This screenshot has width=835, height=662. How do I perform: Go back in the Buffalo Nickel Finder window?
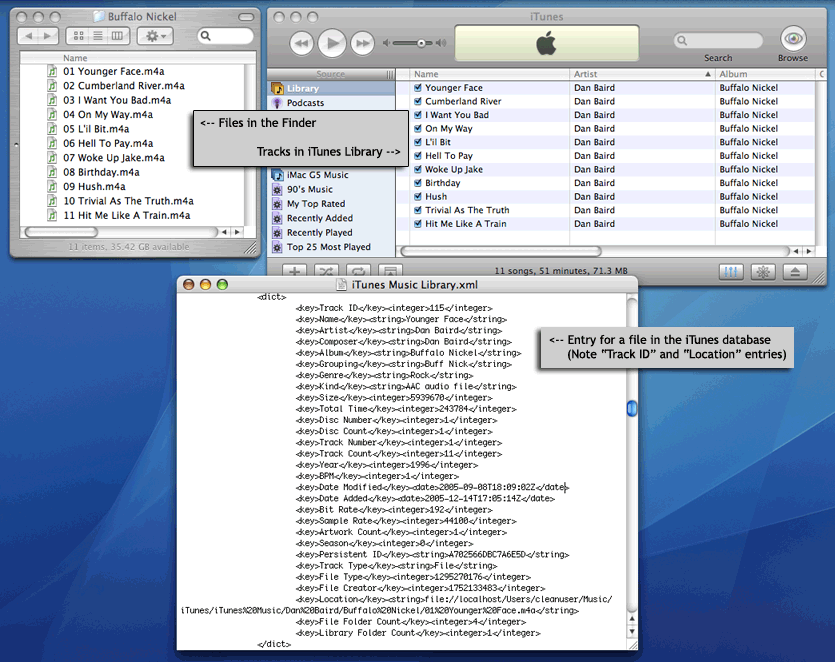[x=28, y=36]
